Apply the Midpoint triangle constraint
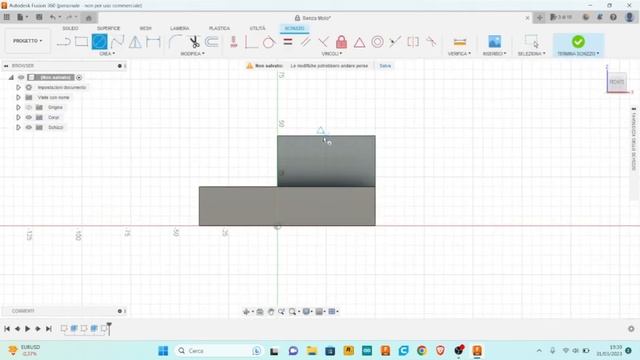This screenshot has width=640, height=360. pyautogui.click(x=359, y=42)
